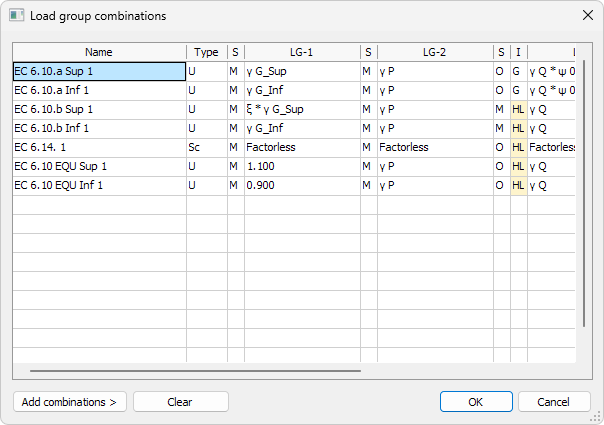The width and height of the screenshot is (604, 425).
Task: Click the Sc type cell of EC 6.14. 1
Action: [x=207, y=147]
